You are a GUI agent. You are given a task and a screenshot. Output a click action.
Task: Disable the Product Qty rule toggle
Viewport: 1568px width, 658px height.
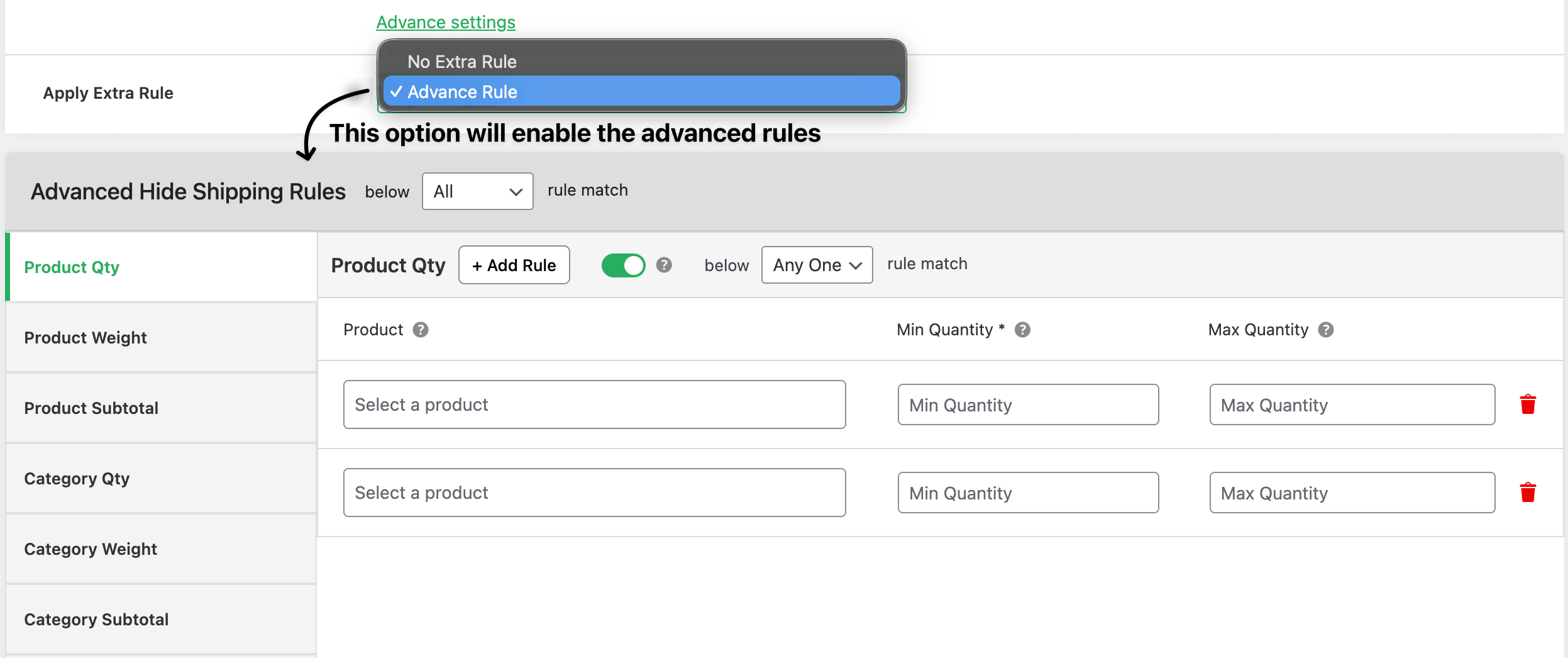[624, 265]
